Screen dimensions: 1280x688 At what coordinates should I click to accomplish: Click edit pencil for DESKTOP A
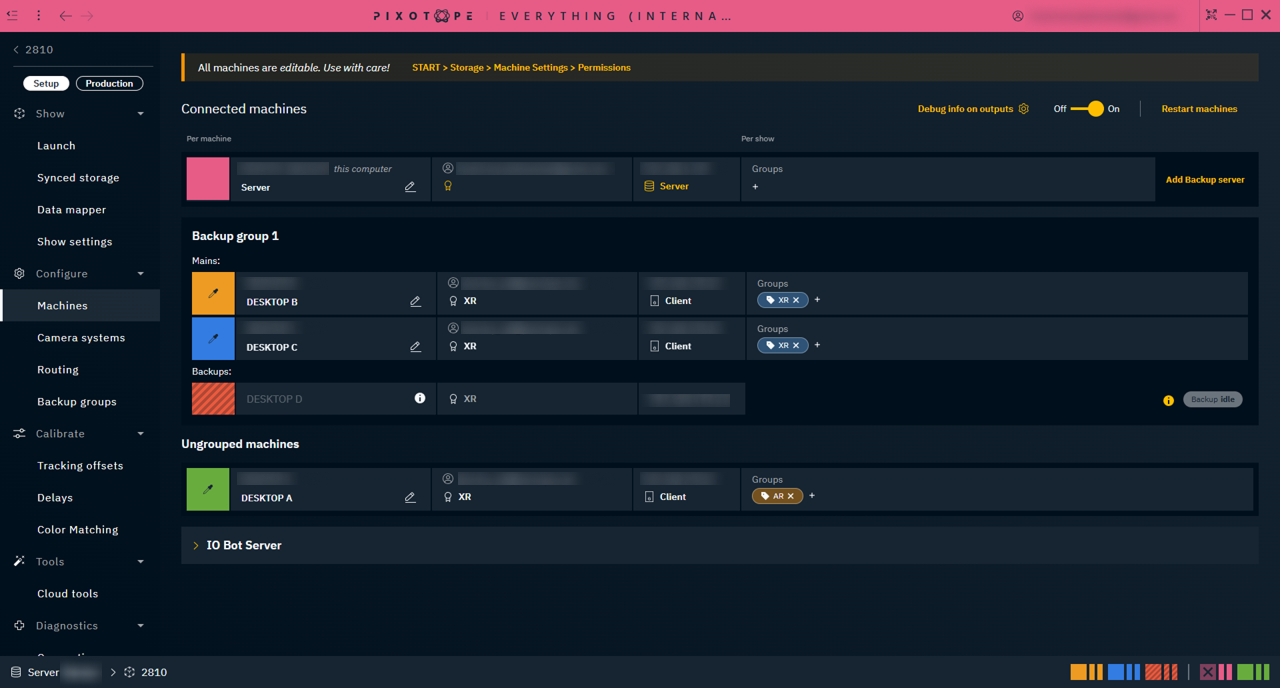click(x=410, y=497)
